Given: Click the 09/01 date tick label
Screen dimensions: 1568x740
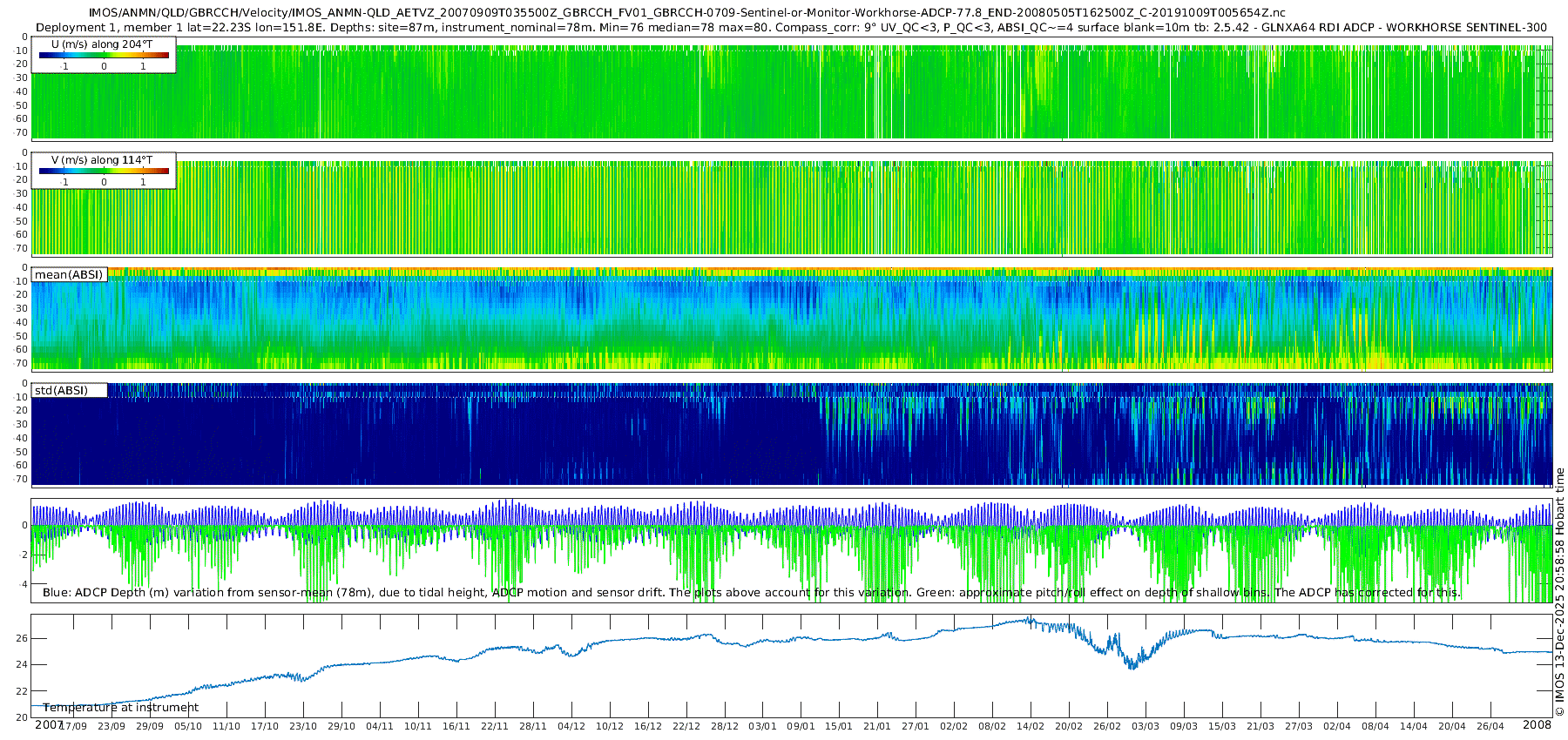Looking at the screenshot, I should point(801,726).
